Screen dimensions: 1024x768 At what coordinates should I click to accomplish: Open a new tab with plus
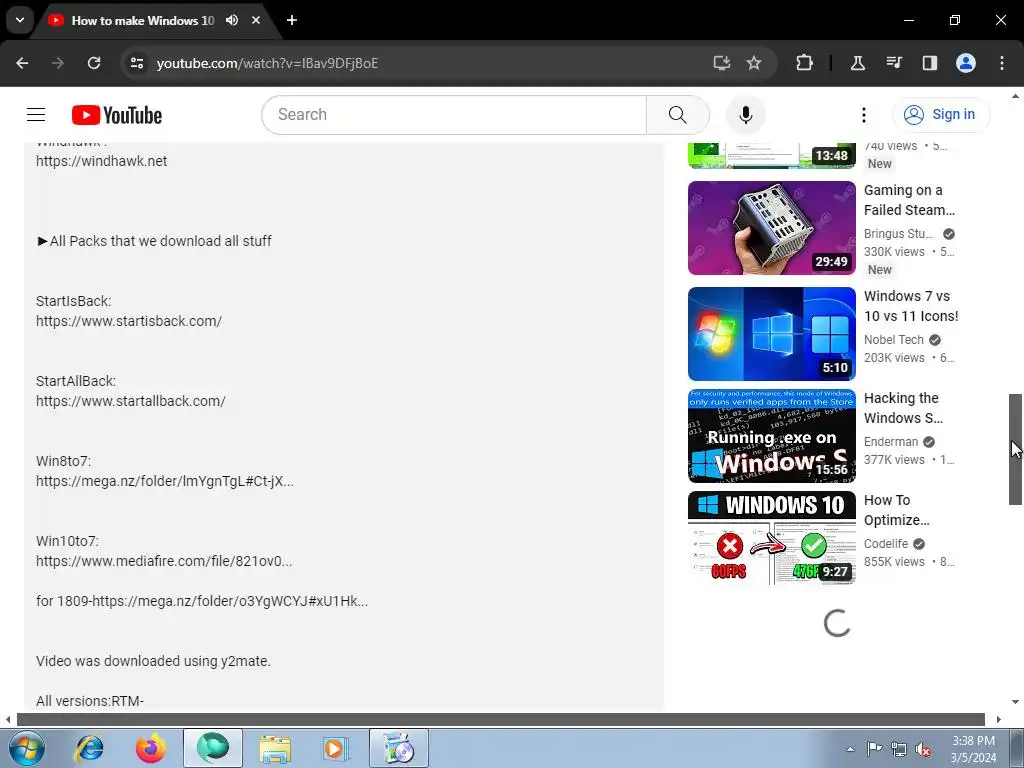[292, 20]
